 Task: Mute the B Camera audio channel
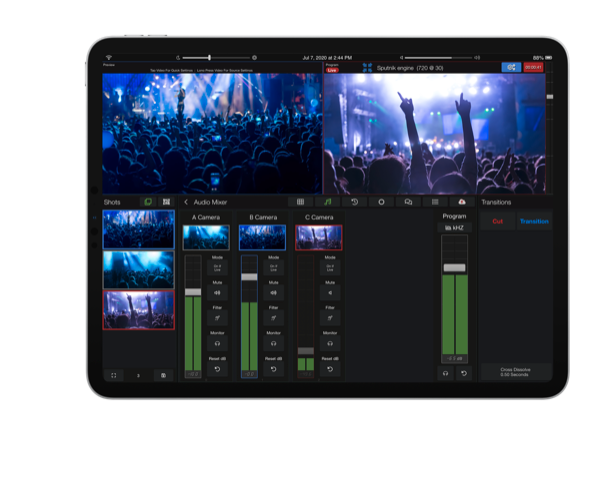[x=273, y=294]
